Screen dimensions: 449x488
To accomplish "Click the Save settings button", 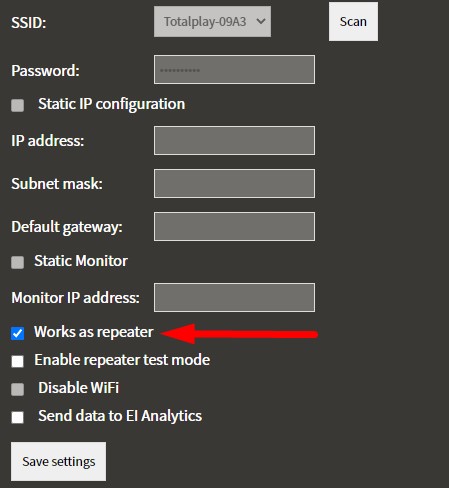I will (x=59, y=462).
